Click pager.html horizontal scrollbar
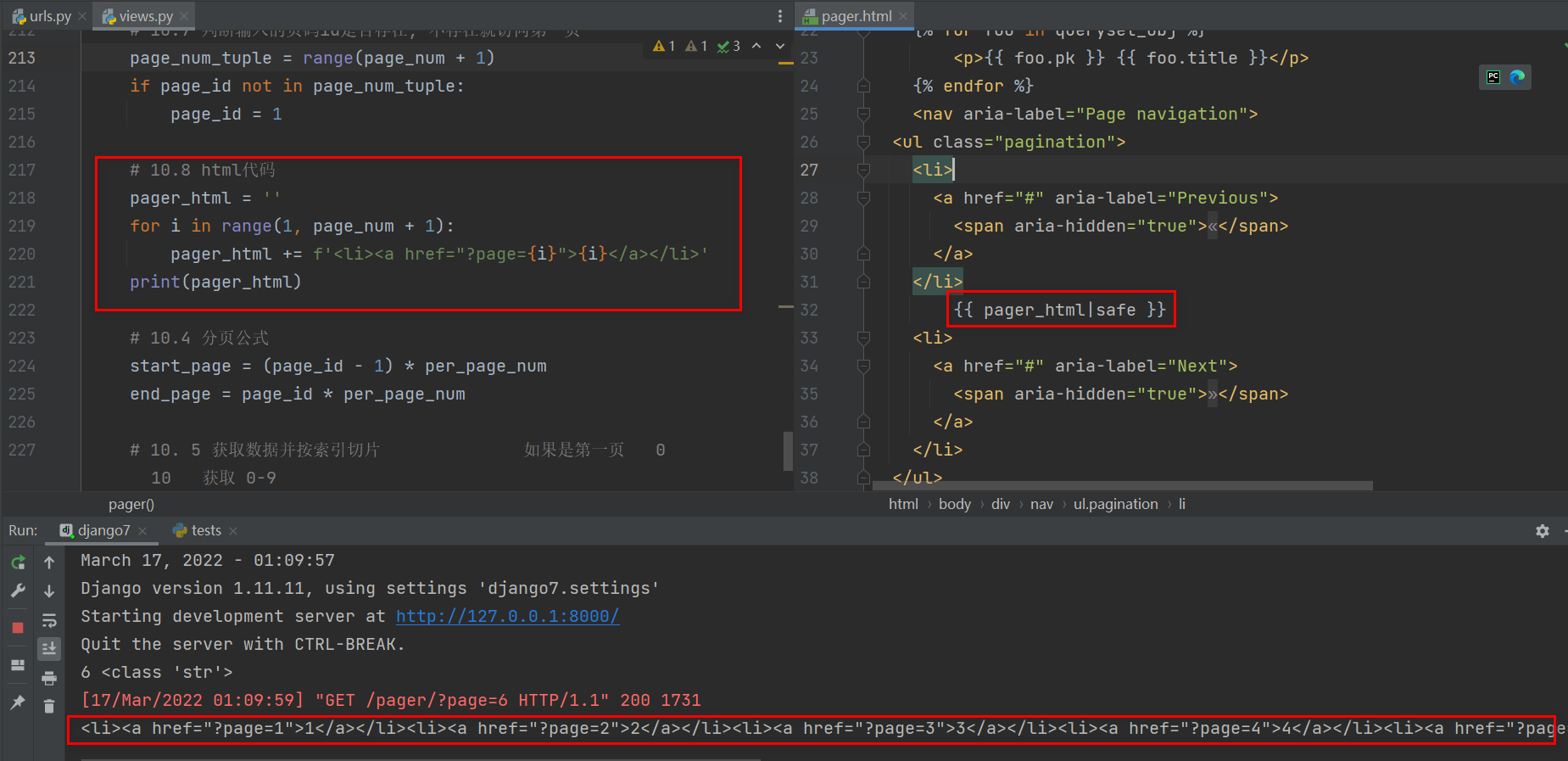The image size is (1568, 761). (1122, 486)
